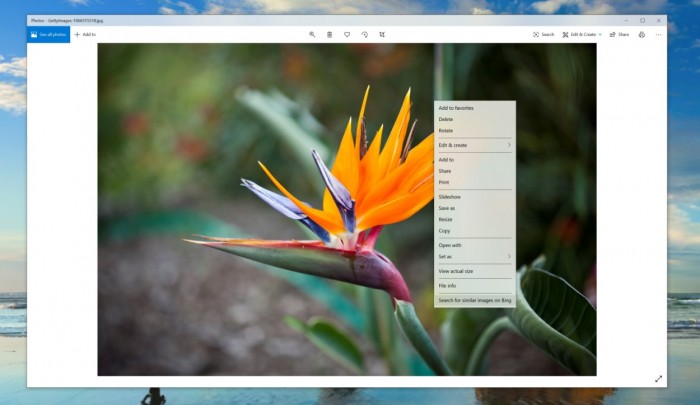Click the rotate icon in toolbar
This screenshot has height=405, width=700.
point(365,34)
